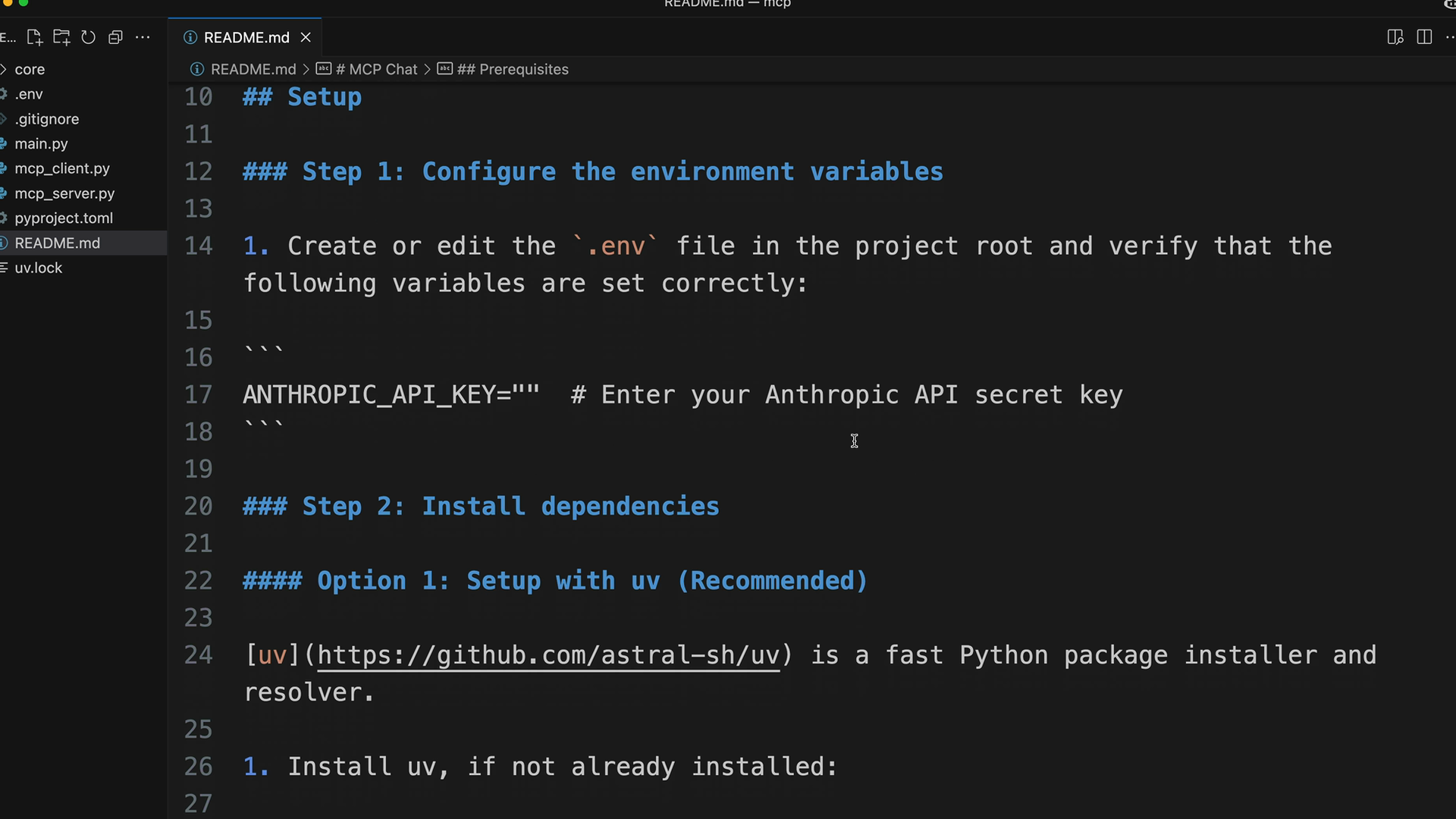Open uv.lock in the explorer
This screenshot has width=1456, height=819.
(x=83, y=268)
